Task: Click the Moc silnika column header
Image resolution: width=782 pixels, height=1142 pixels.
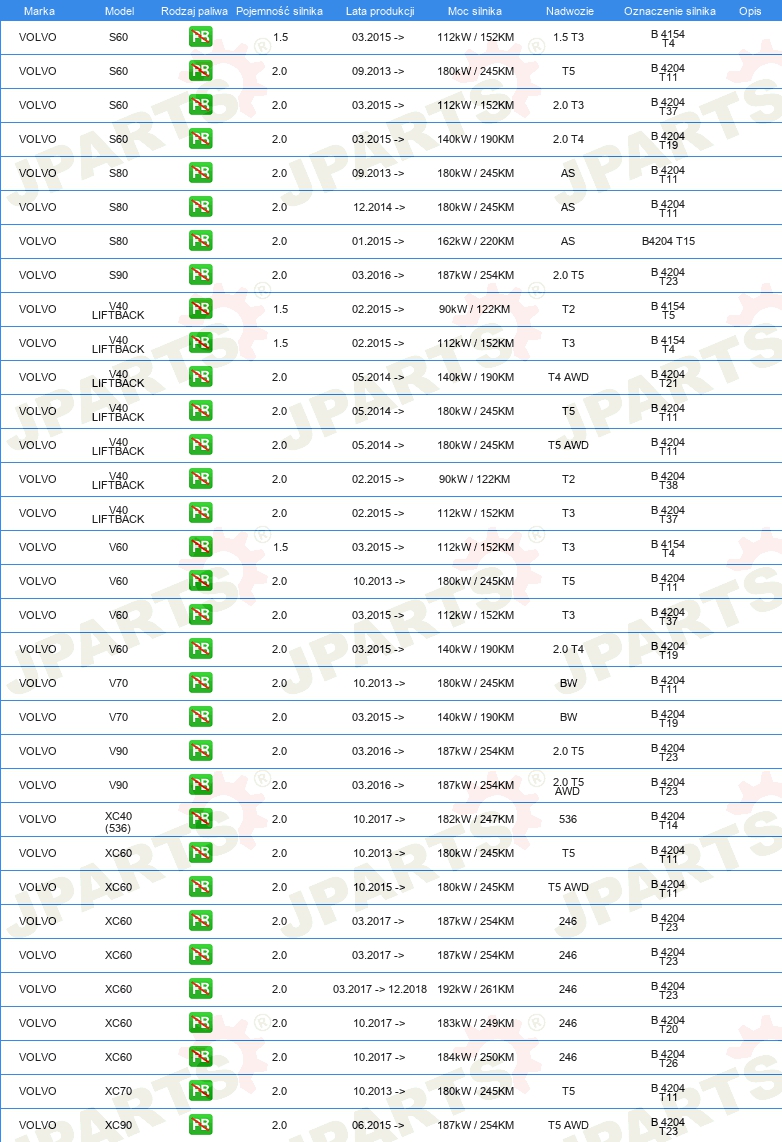Action: [x=475, y=11]
